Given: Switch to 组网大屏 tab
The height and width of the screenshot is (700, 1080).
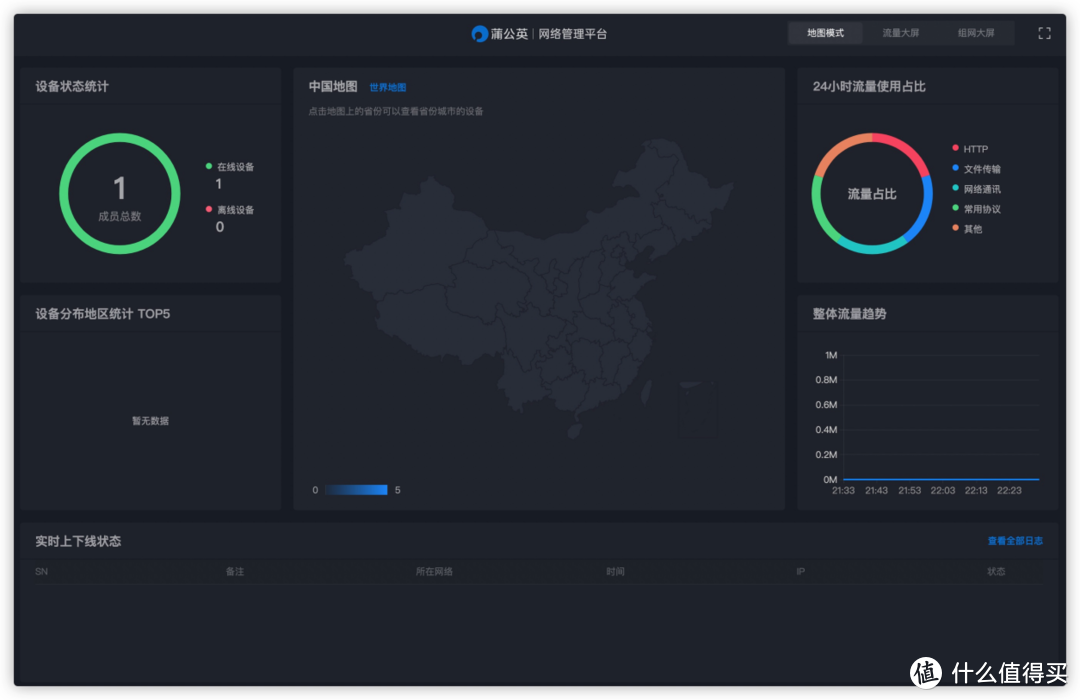Looking at the screenshot, I should pos(975,33).
